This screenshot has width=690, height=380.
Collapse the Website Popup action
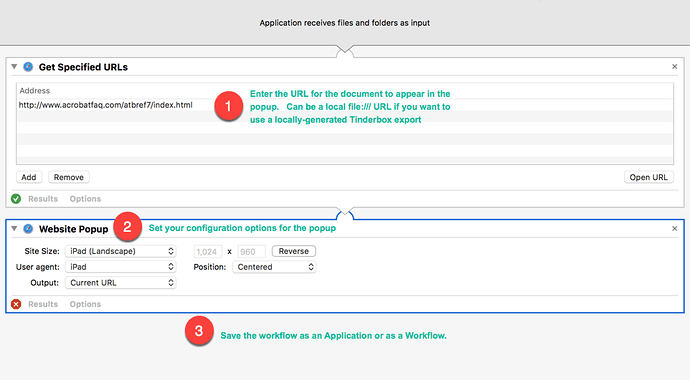pos(14,229)
